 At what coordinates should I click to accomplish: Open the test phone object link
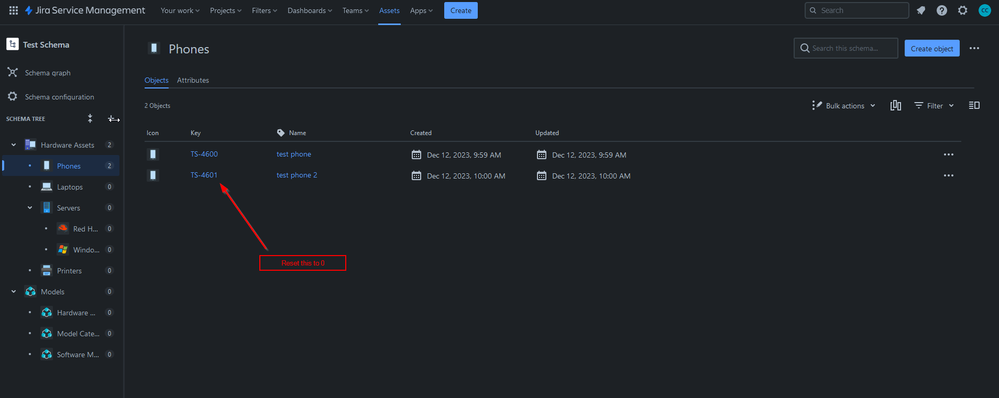pyautogui.click(x=294, y=154)
